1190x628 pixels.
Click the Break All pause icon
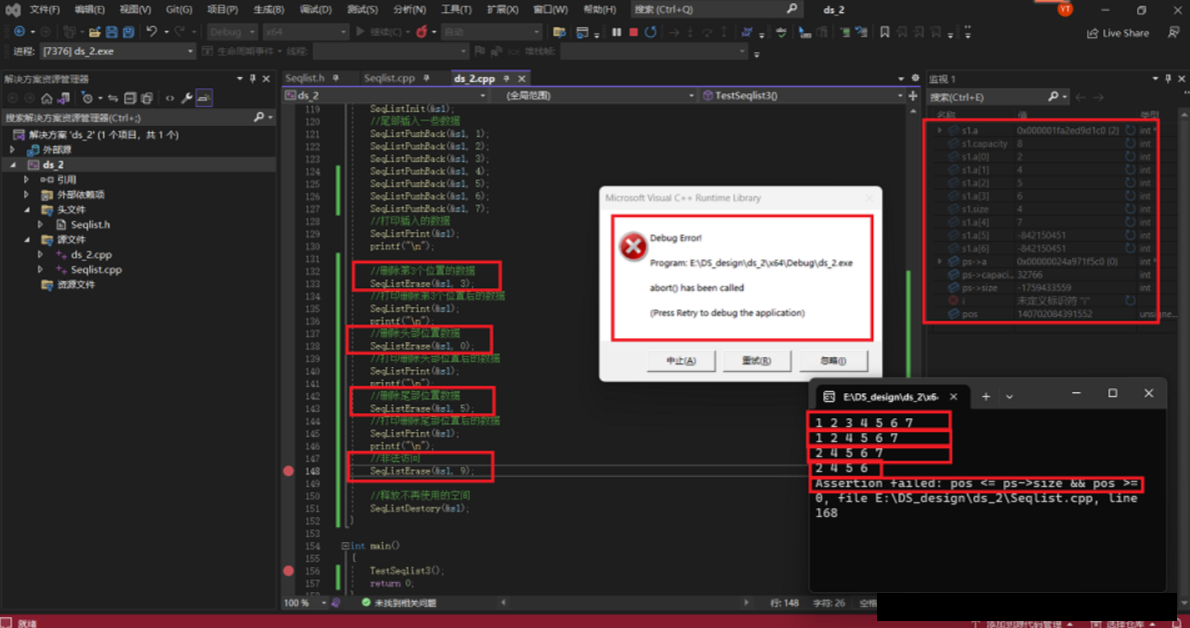pyautogui.click(x=616, y=32)
